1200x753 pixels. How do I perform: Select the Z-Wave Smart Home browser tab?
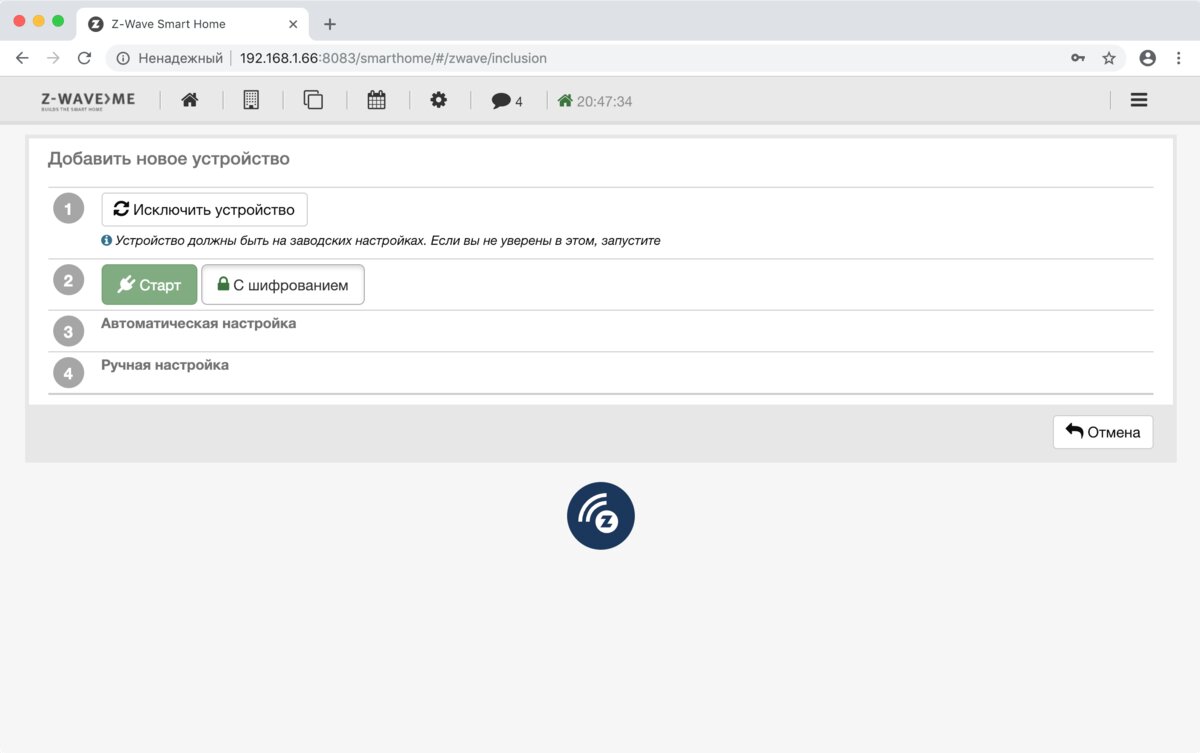[168, 24]
